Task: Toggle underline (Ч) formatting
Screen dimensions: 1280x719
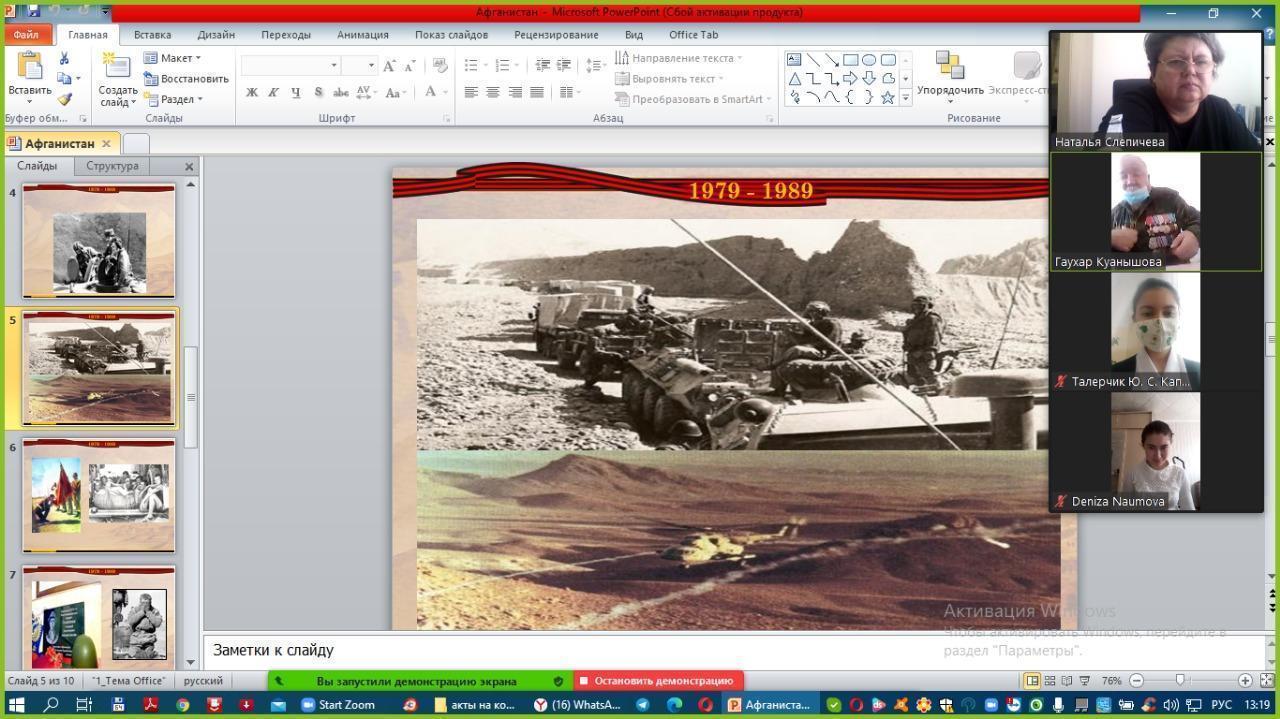Action: coord(295,92)
